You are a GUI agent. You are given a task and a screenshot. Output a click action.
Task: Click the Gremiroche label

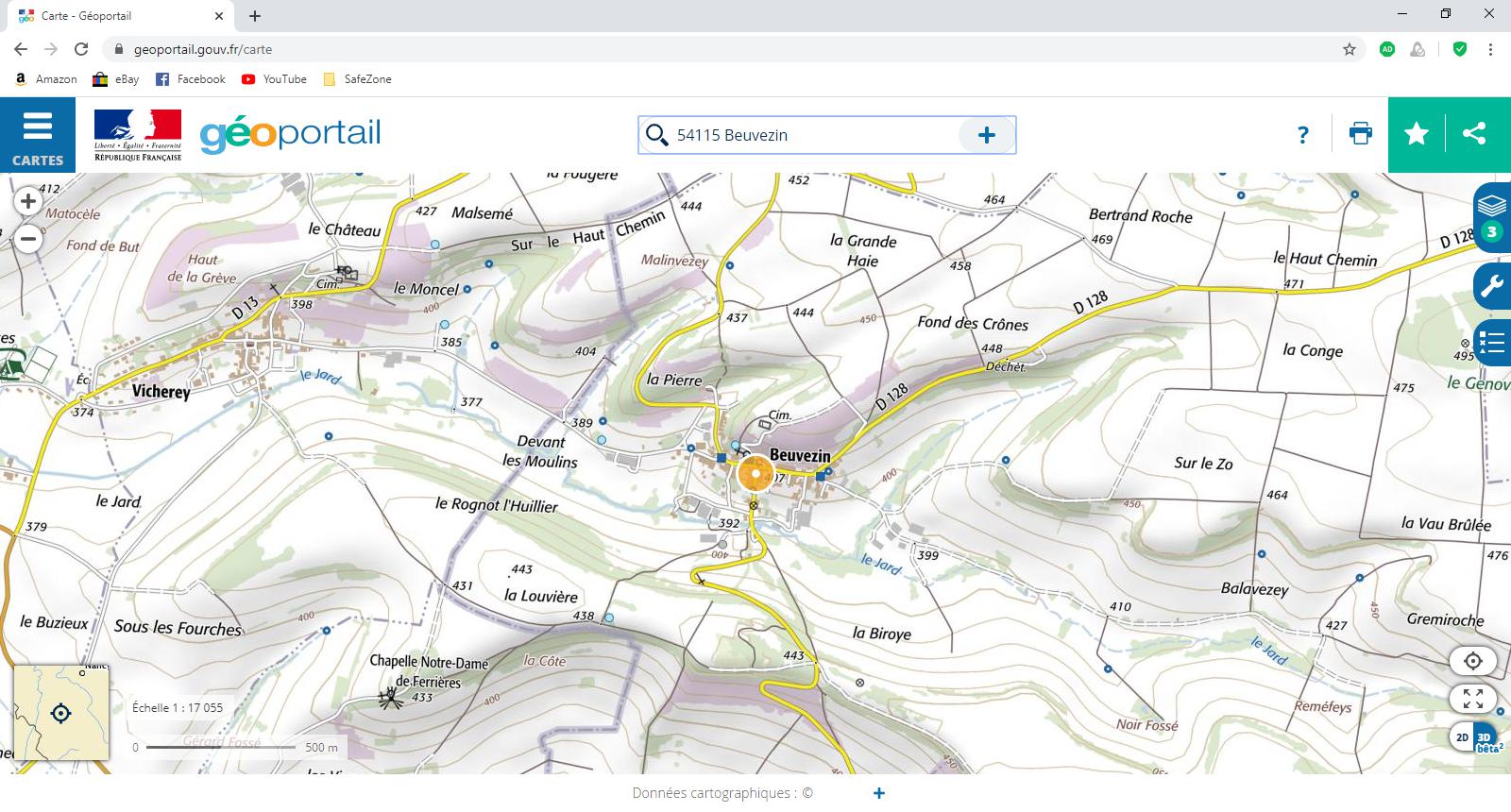[1445, 619]
